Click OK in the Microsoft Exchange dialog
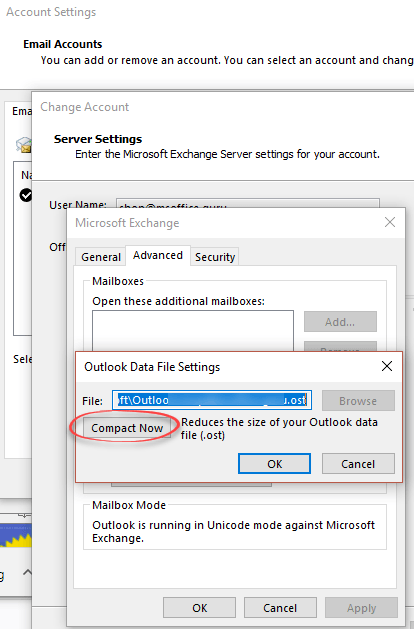The image size is (414, 629). coord(199,608)
